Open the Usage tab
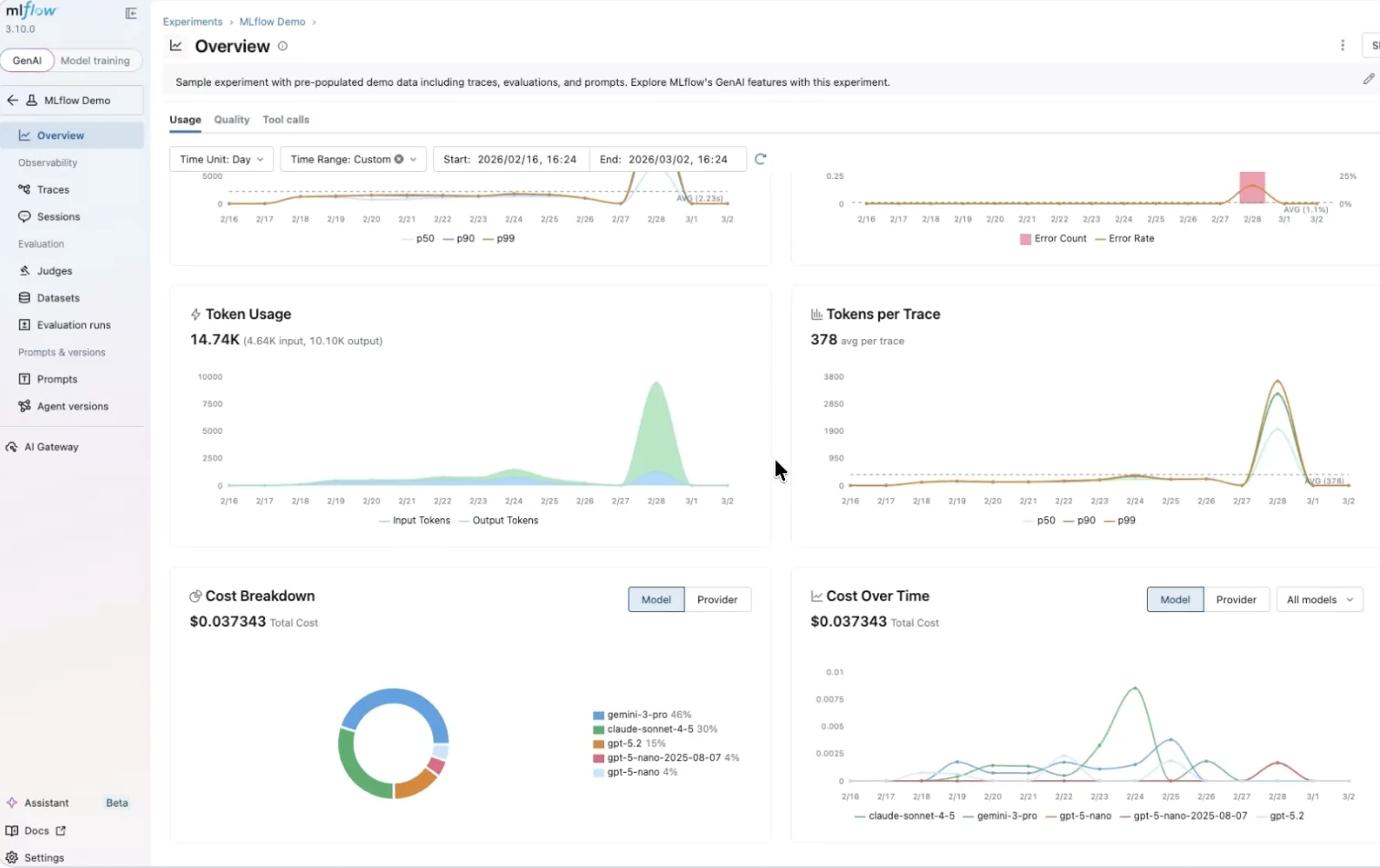1380x868 pixels. coord(186,120)
